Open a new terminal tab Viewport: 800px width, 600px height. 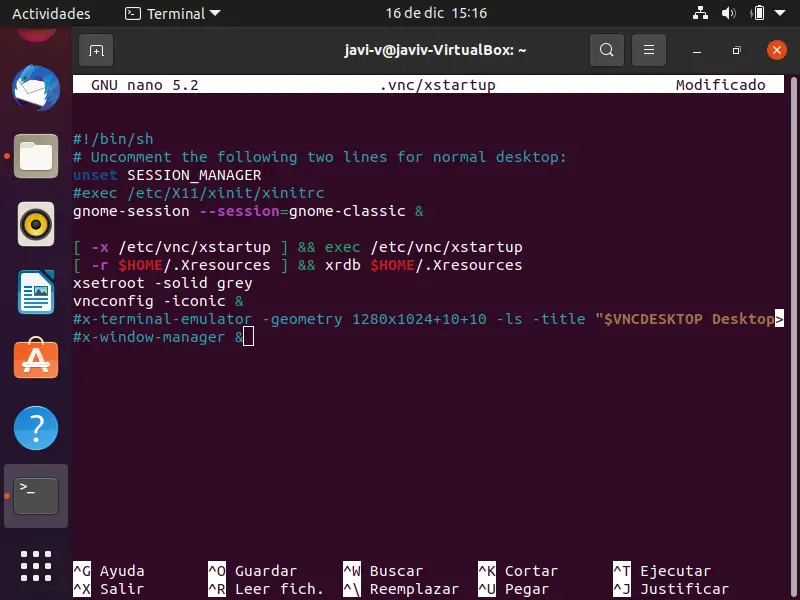point(96,49)
